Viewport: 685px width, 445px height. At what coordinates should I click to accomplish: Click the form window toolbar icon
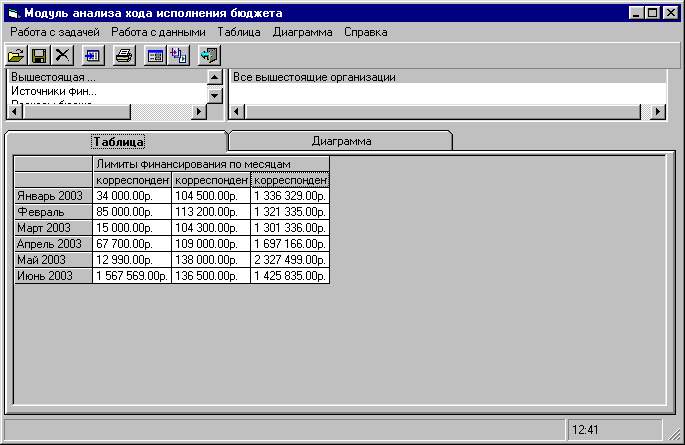(x=155, y=55)
